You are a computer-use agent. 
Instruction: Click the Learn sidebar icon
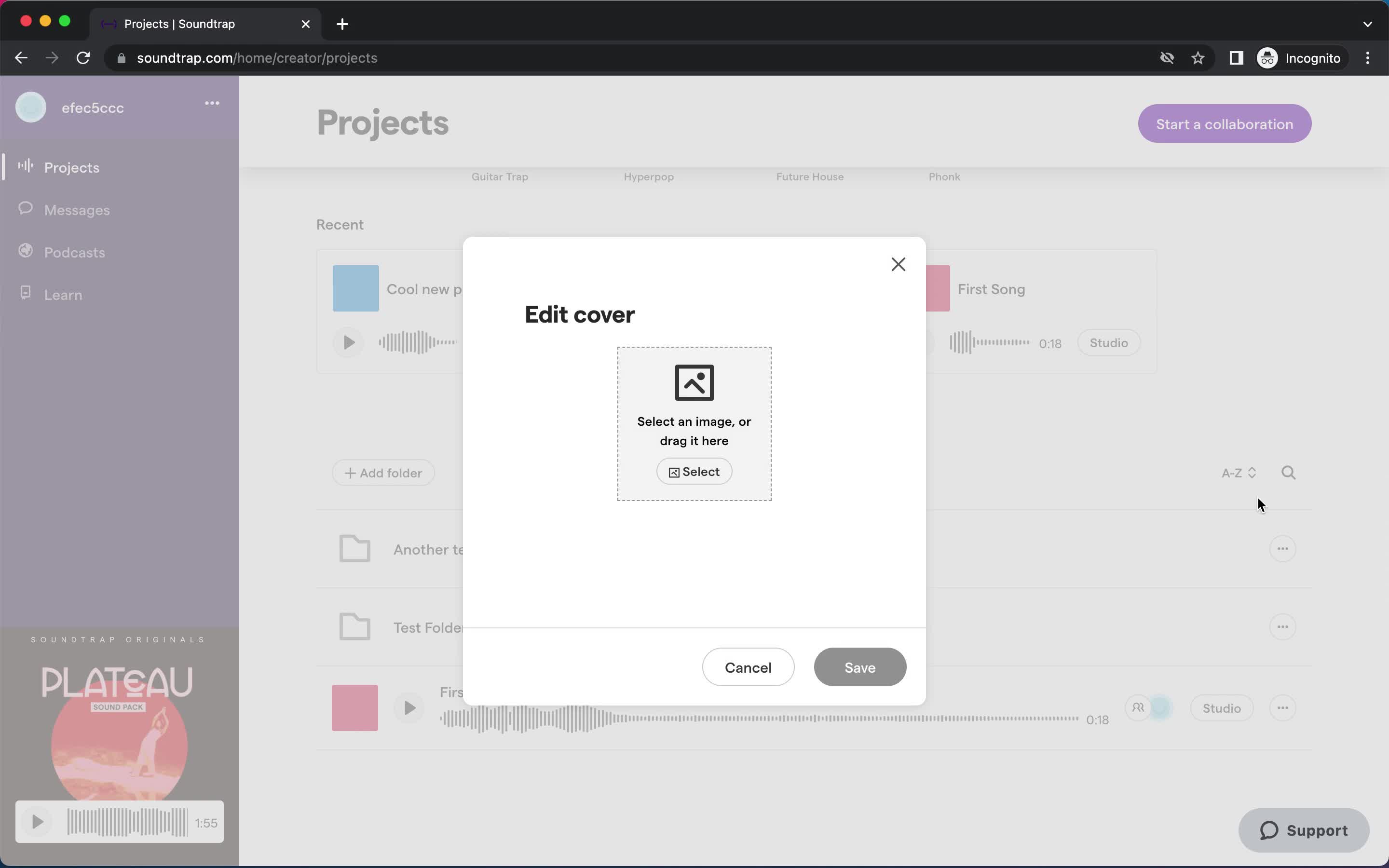pos(26,293)
